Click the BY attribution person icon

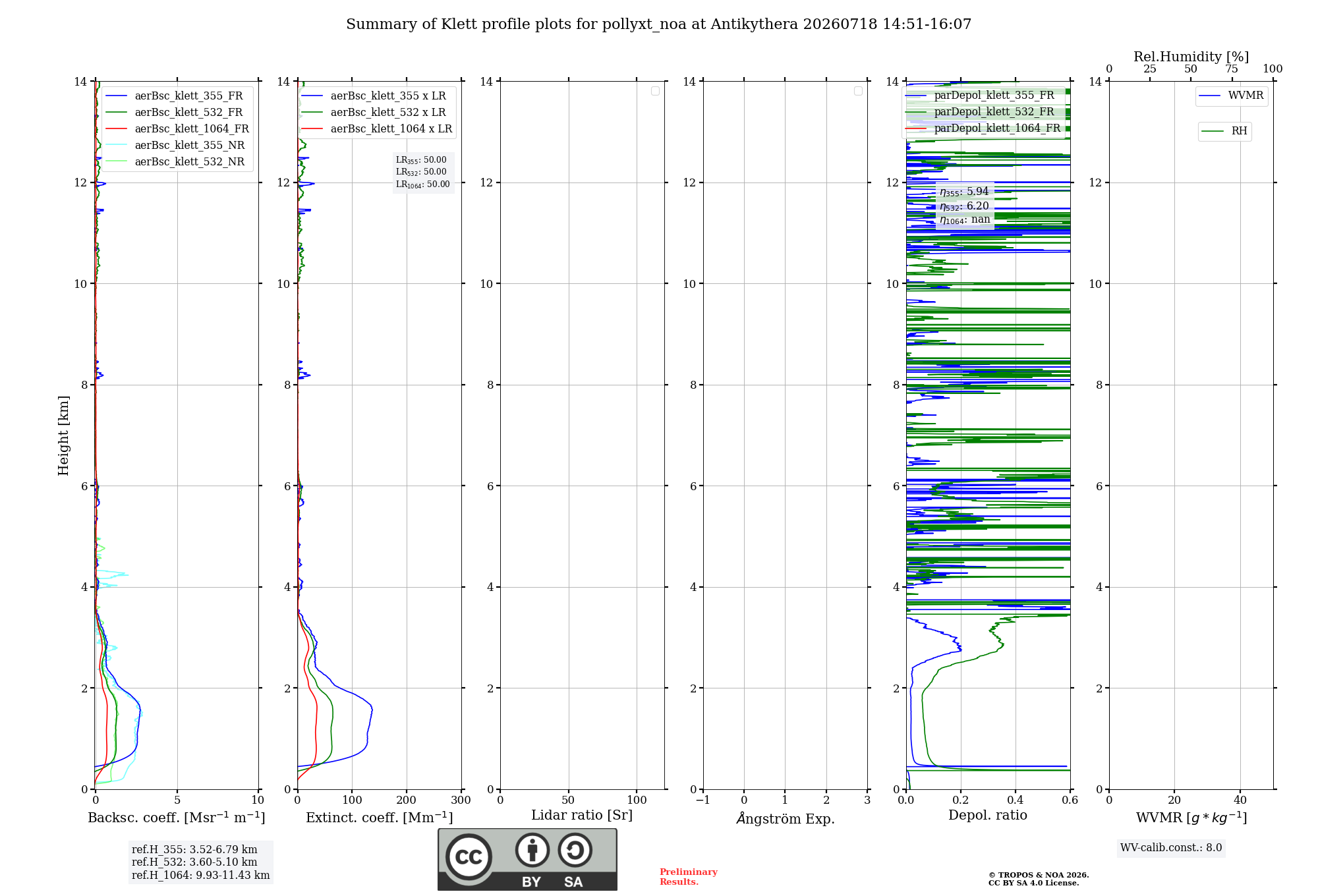(532, 850)
